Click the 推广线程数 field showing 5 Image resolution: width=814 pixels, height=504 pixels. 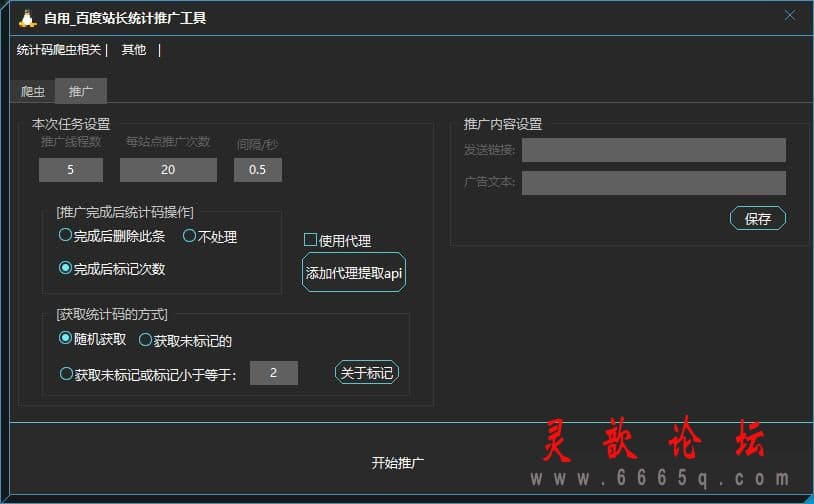pyautogui.click(x=71, y=170)
